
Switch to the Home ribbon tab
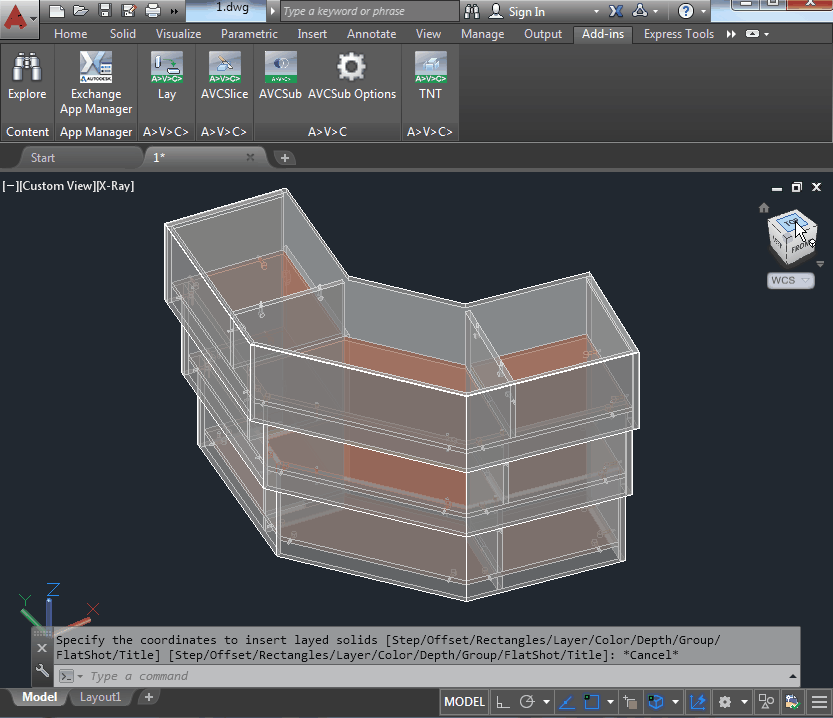(x=70, y=34)
